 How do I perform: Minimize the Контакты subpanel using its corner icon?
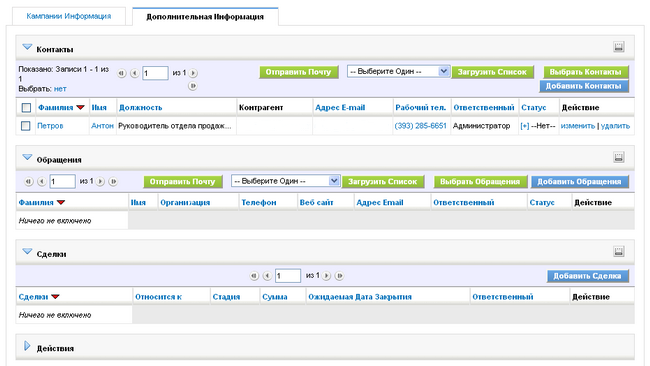pyautogui.click(x=618, y=47)
